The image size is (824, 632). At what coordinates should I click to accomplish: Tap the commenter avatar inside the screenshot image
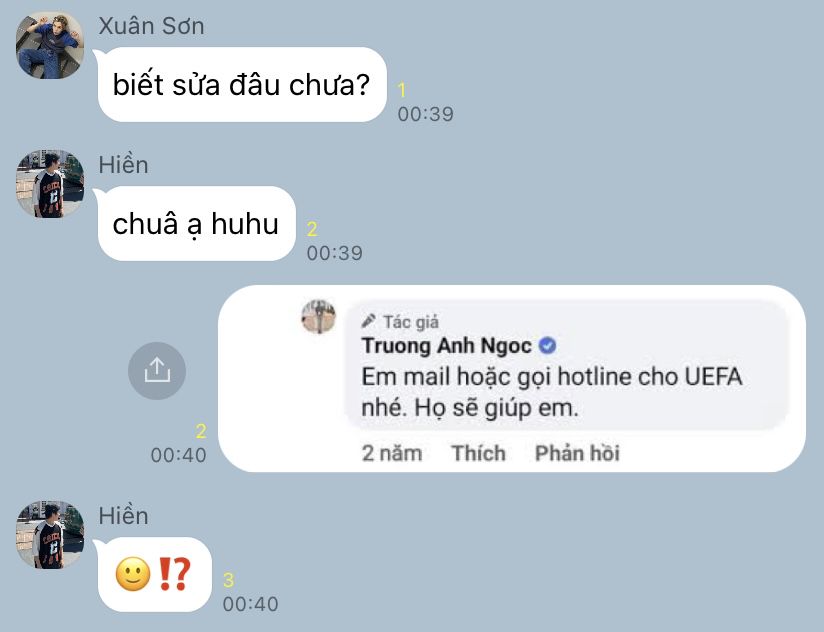coord(318,317)
